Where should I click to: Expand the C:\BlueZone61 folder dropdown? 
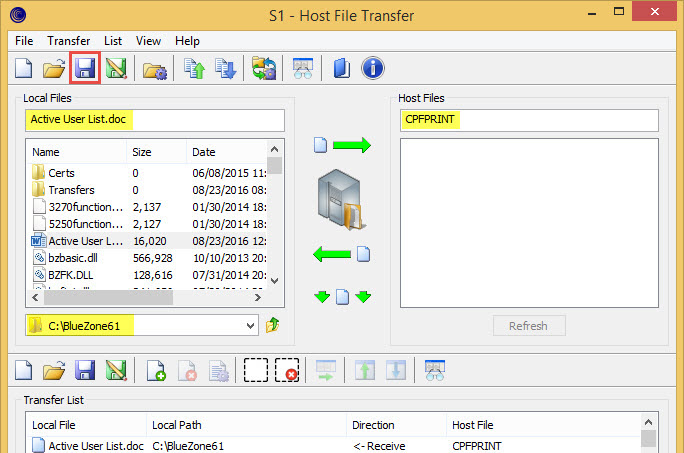(x=250, y=326)
